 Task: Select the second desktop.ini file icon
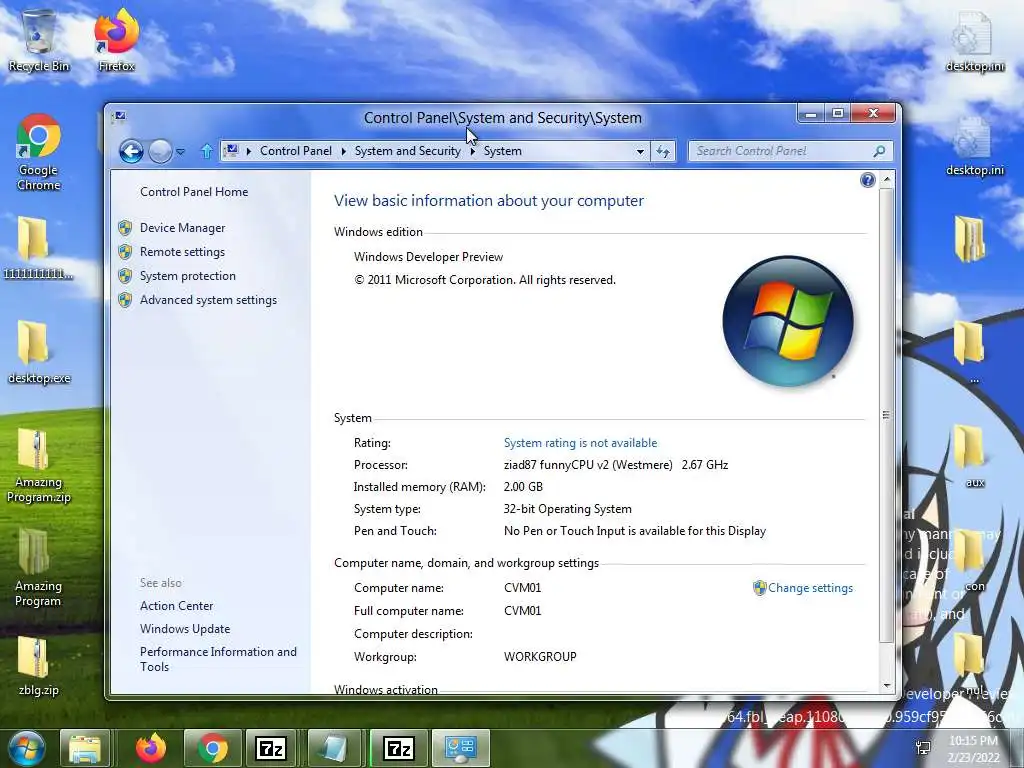point(974,145)
